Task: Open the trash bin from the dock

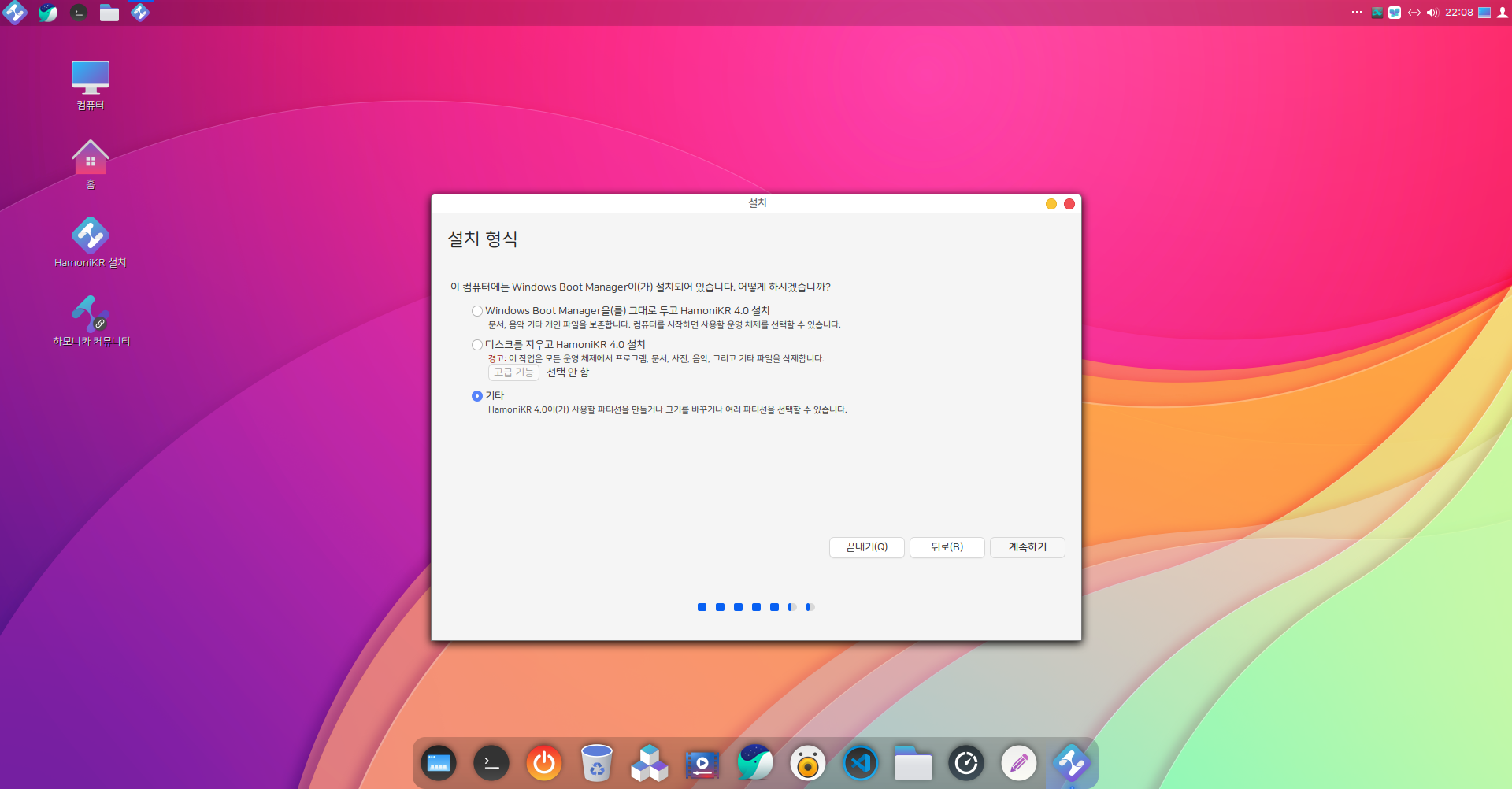Action: [x=597, y=763]
